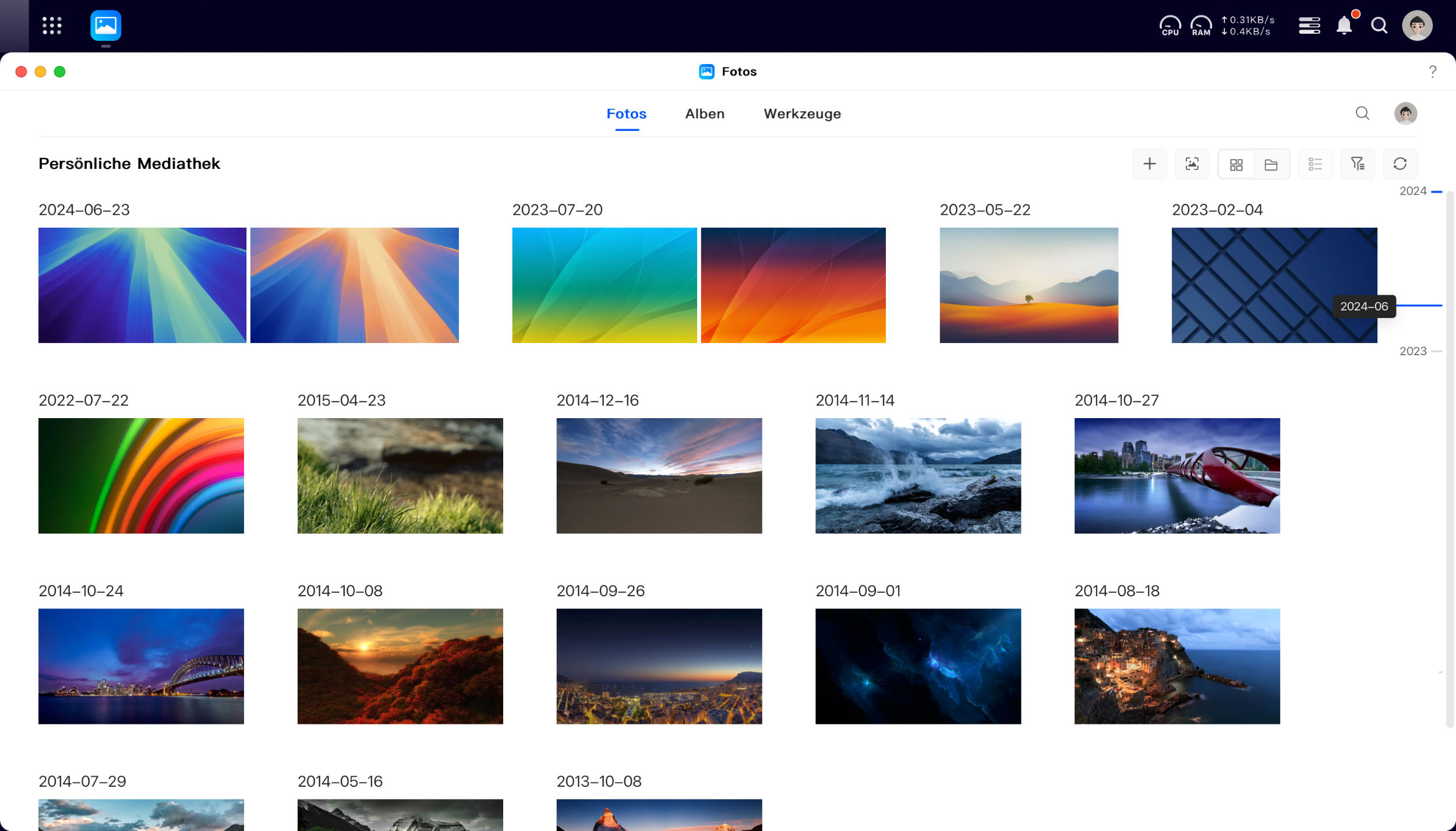Screen dimensions: 1456x831
Task: Show the CPU usage monitor
Action: click(x=1170, y=26)
